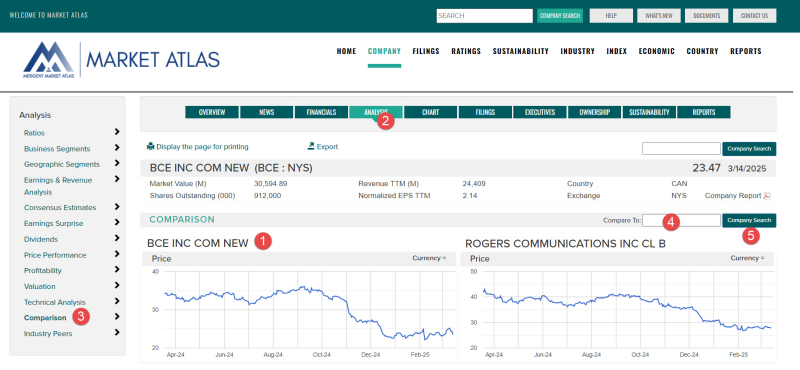800x370 pixels.
Task: Select Valuation in sidebar
Action: 40,287
